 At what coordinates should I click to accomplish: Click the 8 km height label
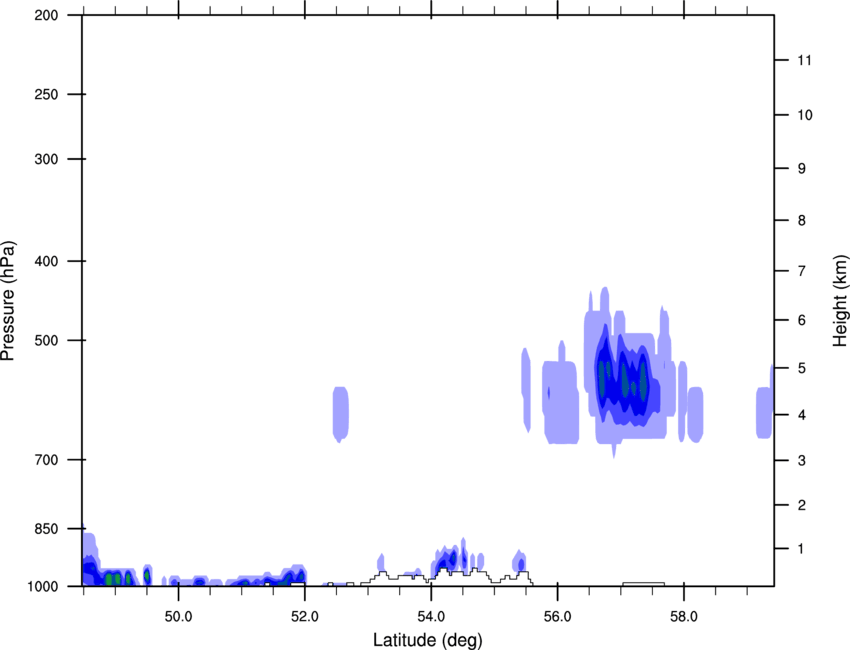coord(802,221)
